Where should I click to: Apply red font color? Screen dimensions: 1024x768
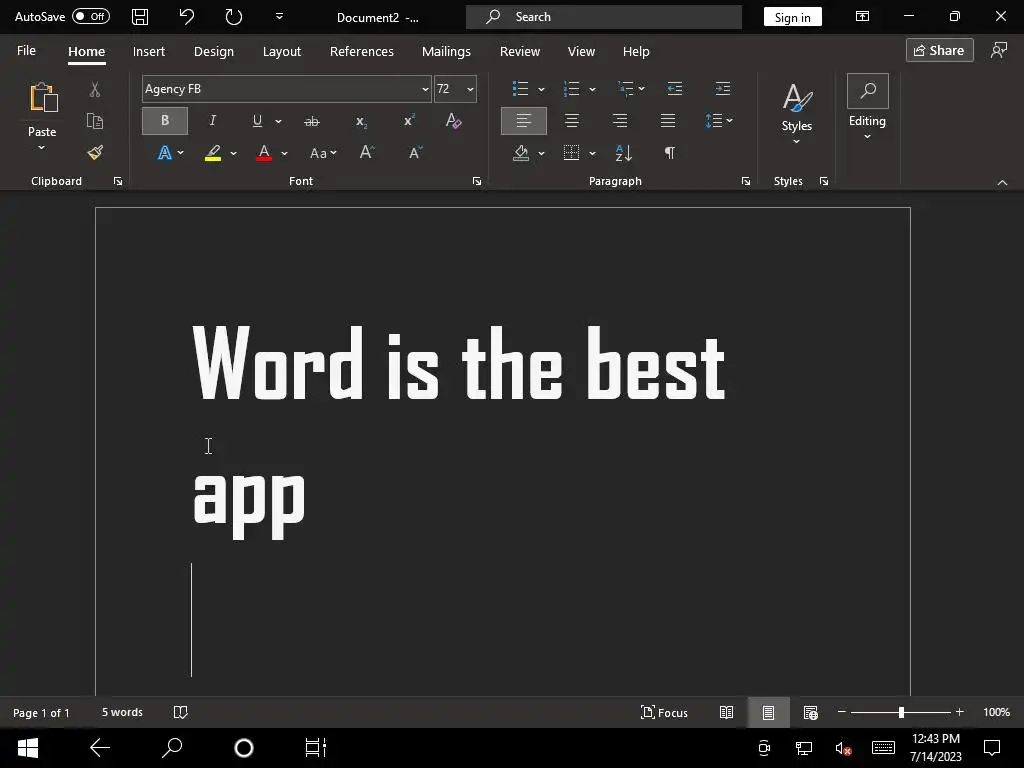pos(264,153)
